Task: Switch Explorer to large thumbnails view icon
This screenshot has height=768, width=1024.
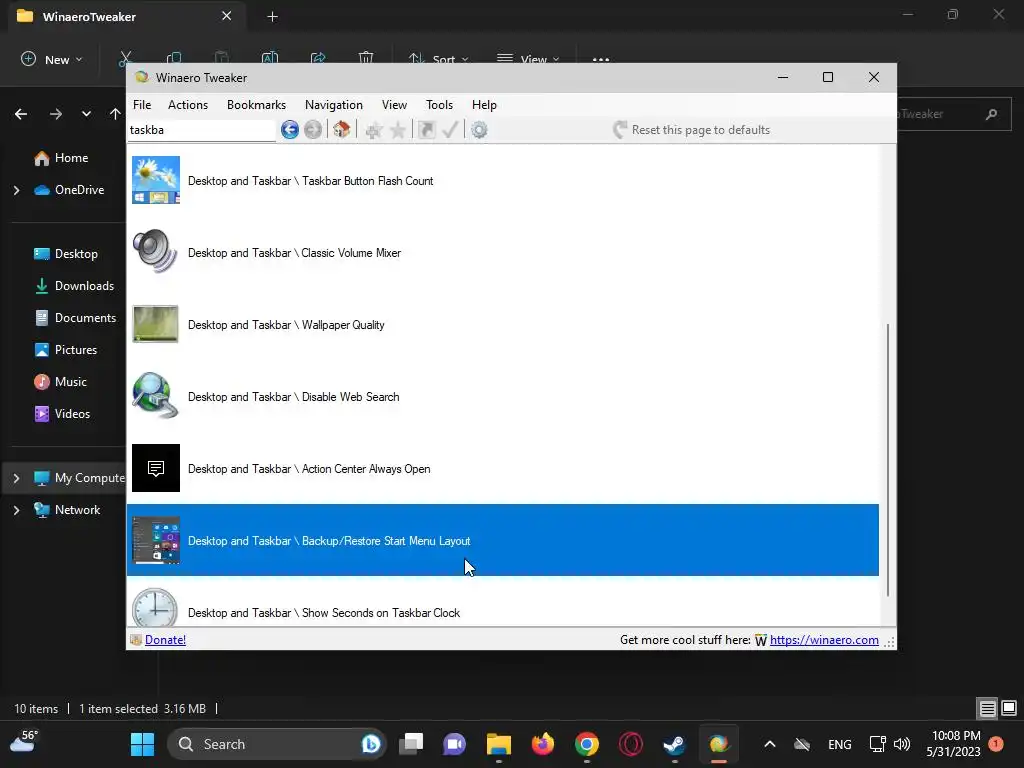Action: [1009, 708]
